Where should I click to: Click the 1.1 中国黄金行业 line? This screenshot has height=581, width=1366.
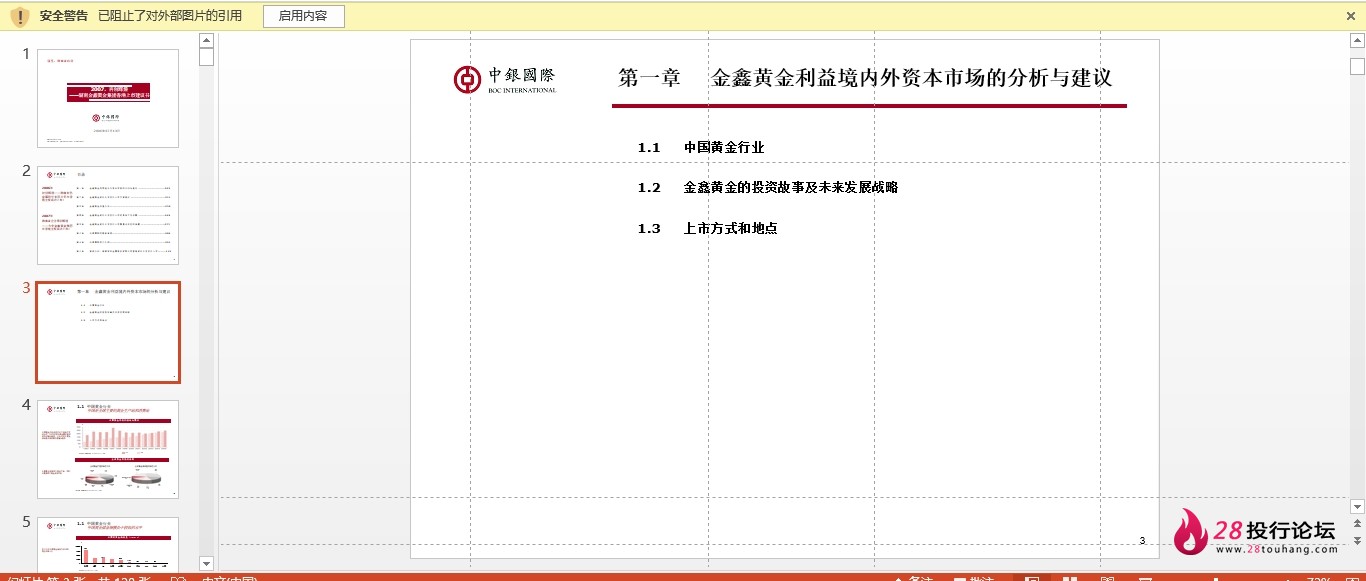(701, 147)
